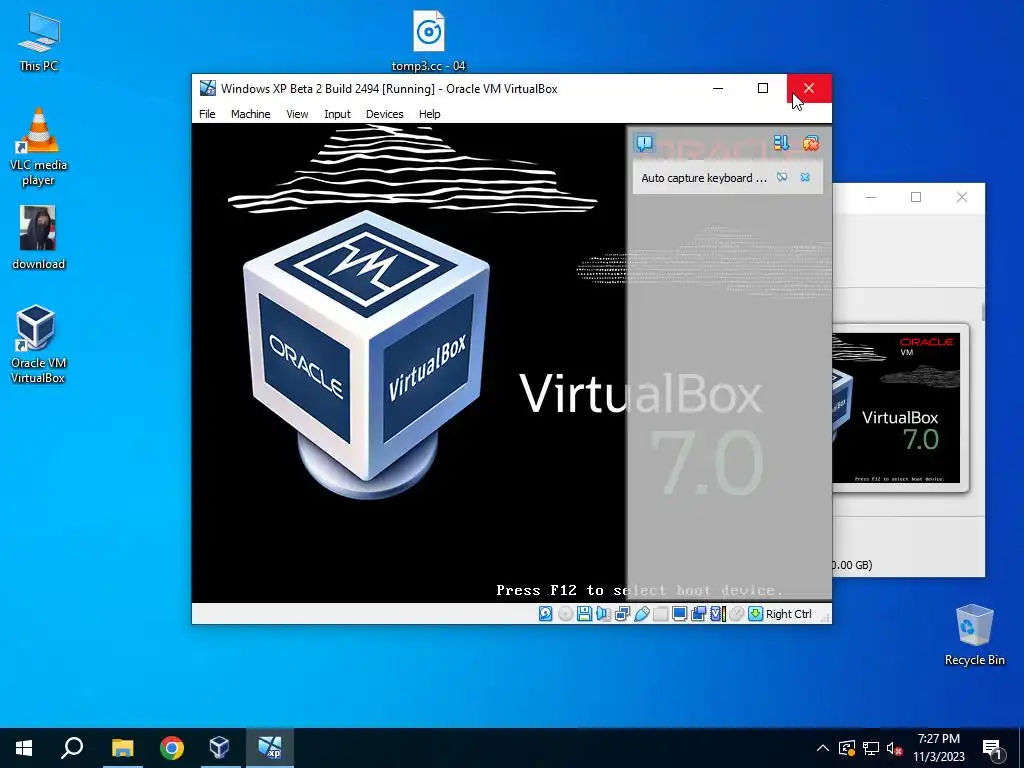
Task: Click the delete all notifications icon
Action: [810, 143]
